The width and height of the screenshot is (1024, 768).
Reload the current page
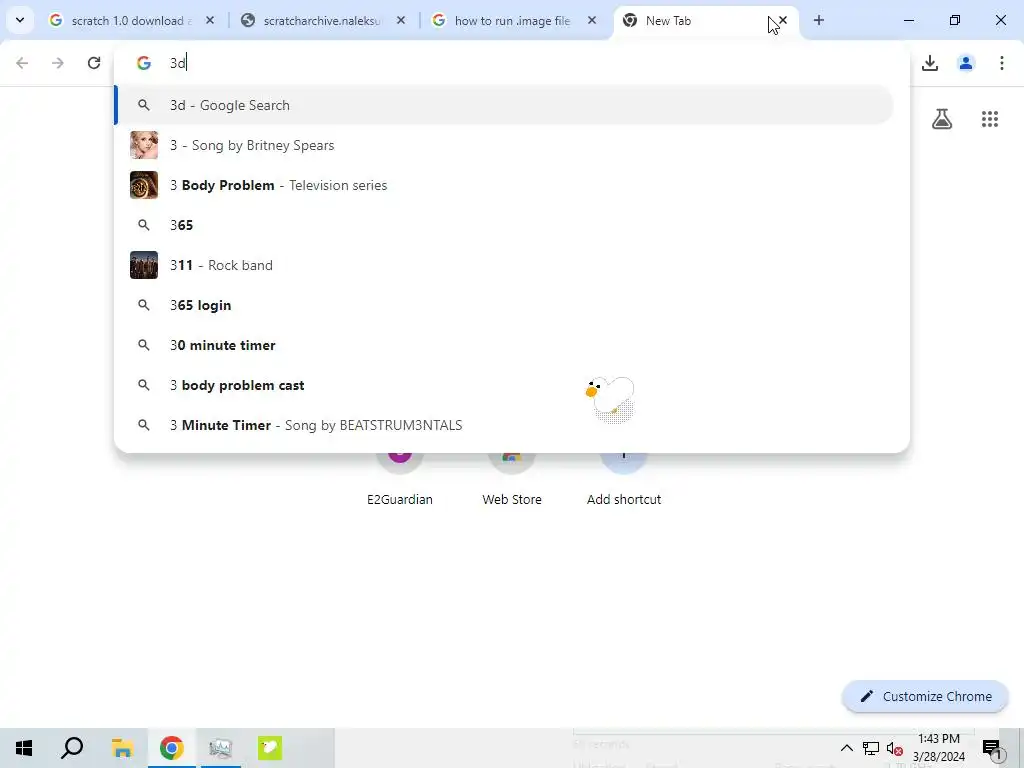(x=94, y=63)
